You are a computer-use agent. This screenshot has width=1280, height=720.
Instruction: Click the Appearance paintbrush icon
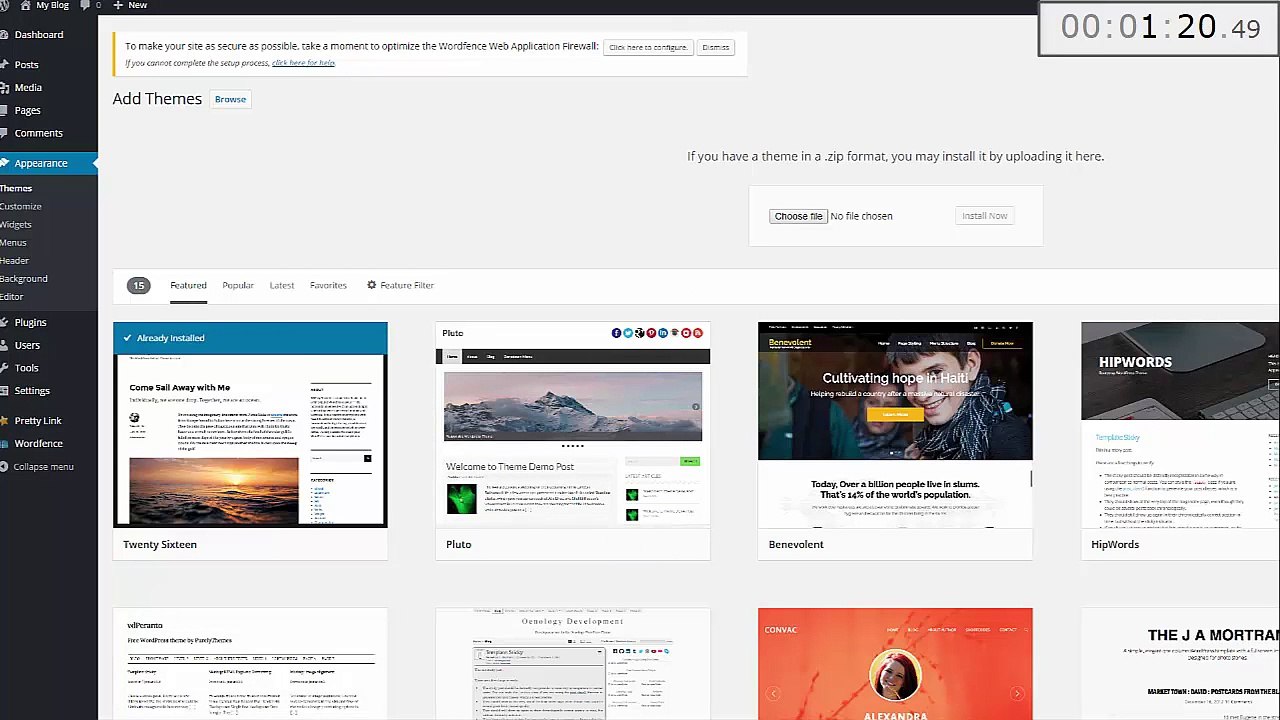coord(4,163)
